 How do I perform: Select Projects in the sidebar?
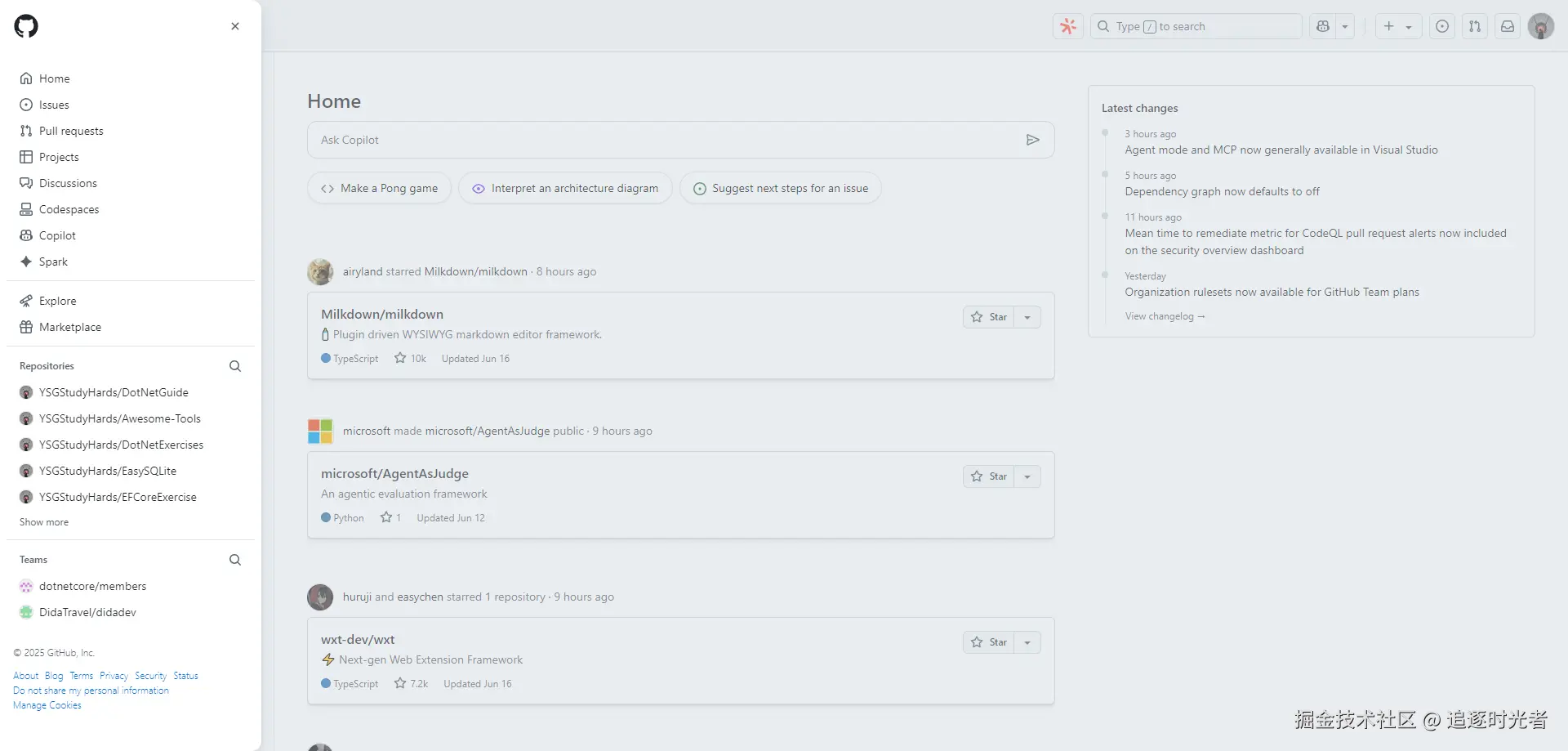click(x=131, y=157)
